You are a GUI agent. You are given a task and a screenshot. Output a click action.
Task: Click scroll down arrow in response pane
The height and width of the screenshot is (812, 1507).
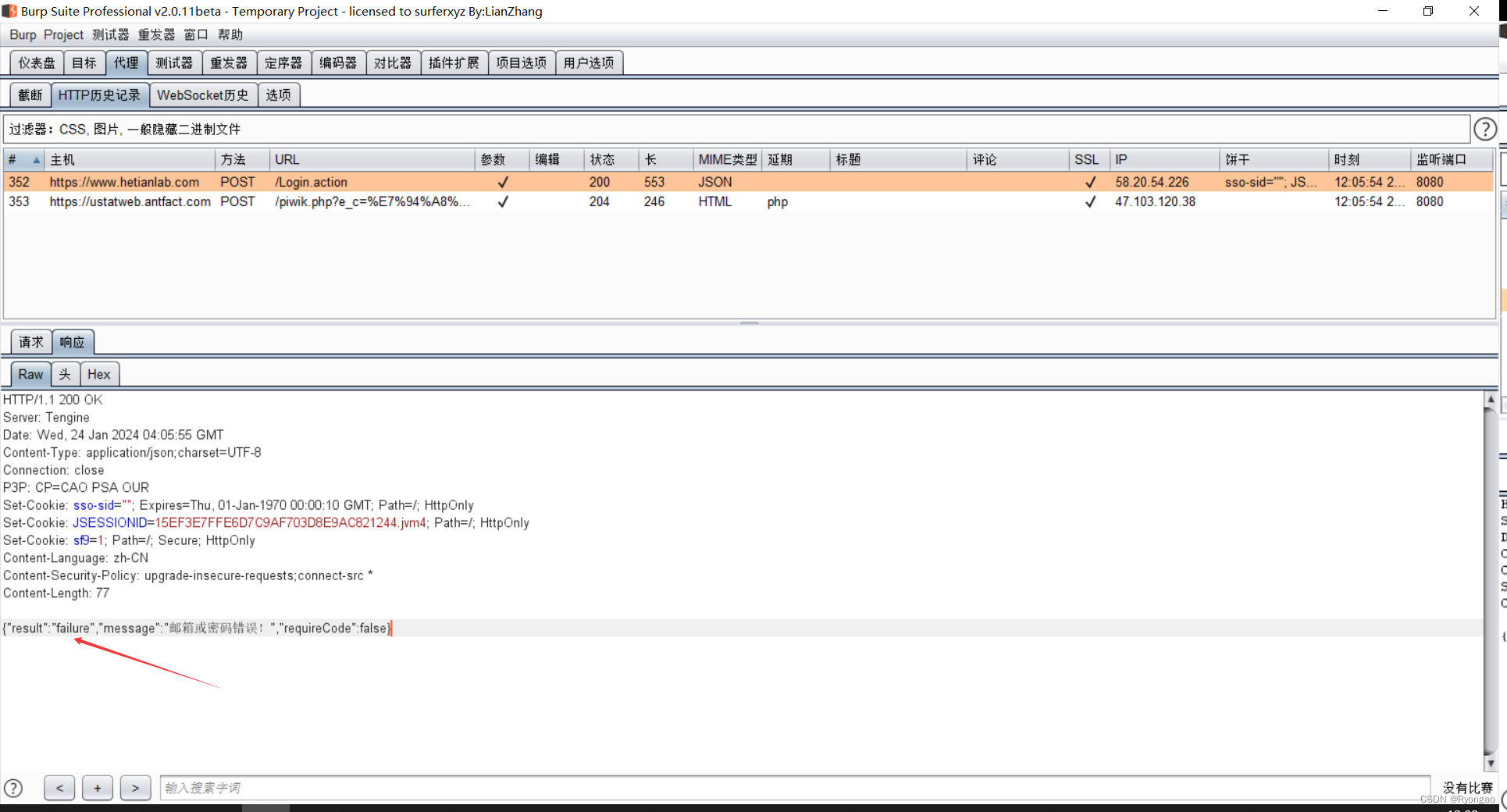[x=1490, y=764]
